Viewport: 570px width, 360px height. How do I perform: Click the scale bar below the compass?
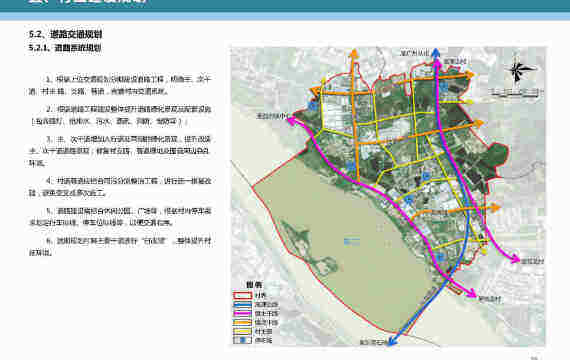coord(514,93)
